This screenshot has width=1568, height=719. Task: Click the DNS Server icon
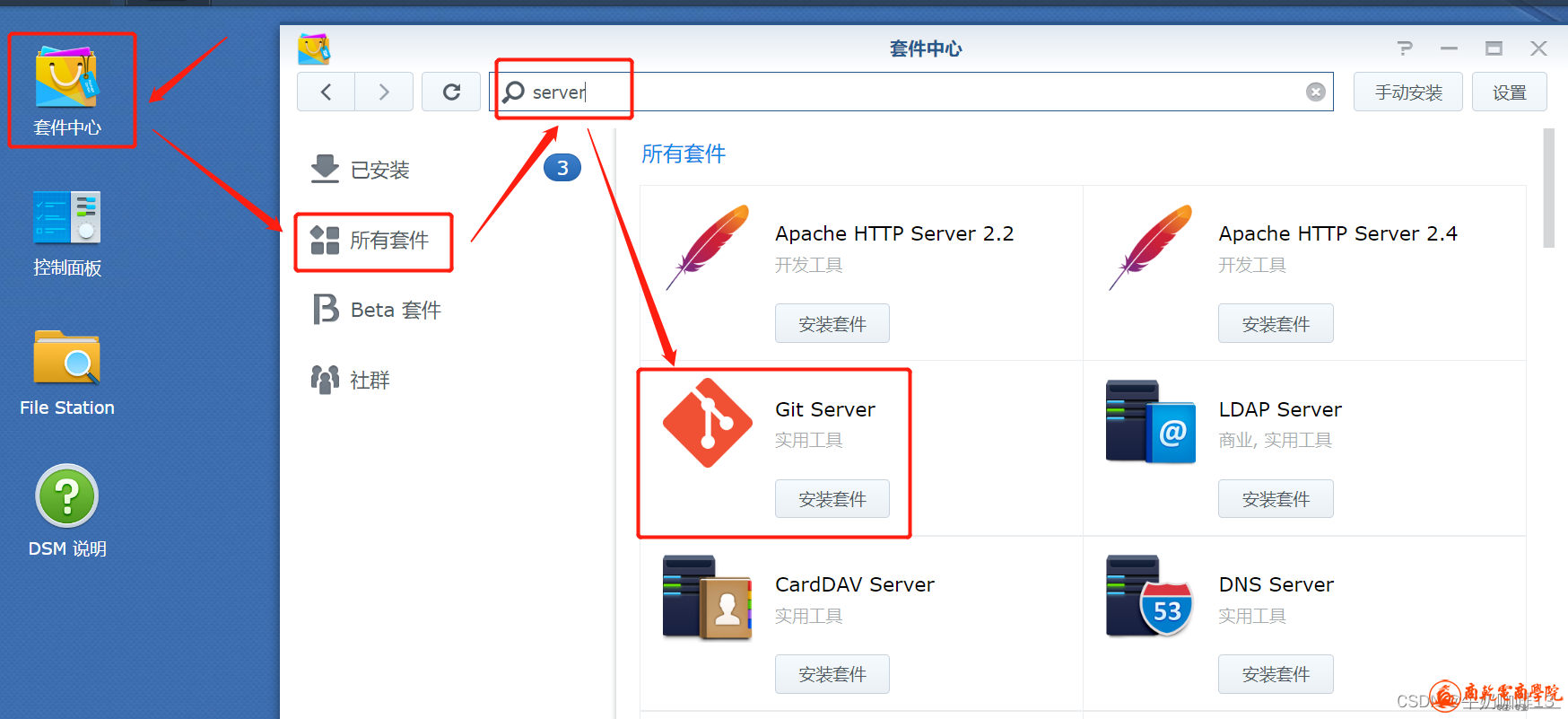(1151, 596)
